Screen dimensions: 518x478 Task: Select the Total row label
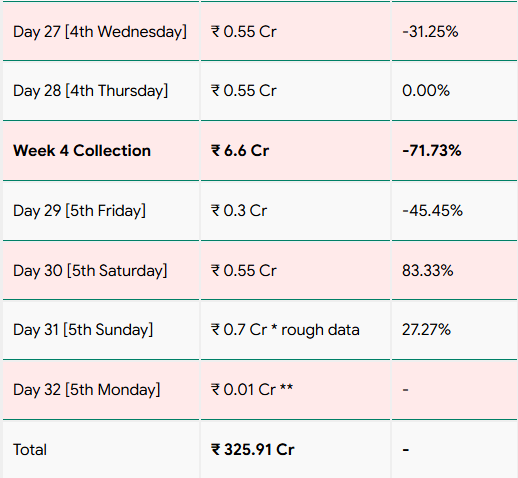click(30, 450)
